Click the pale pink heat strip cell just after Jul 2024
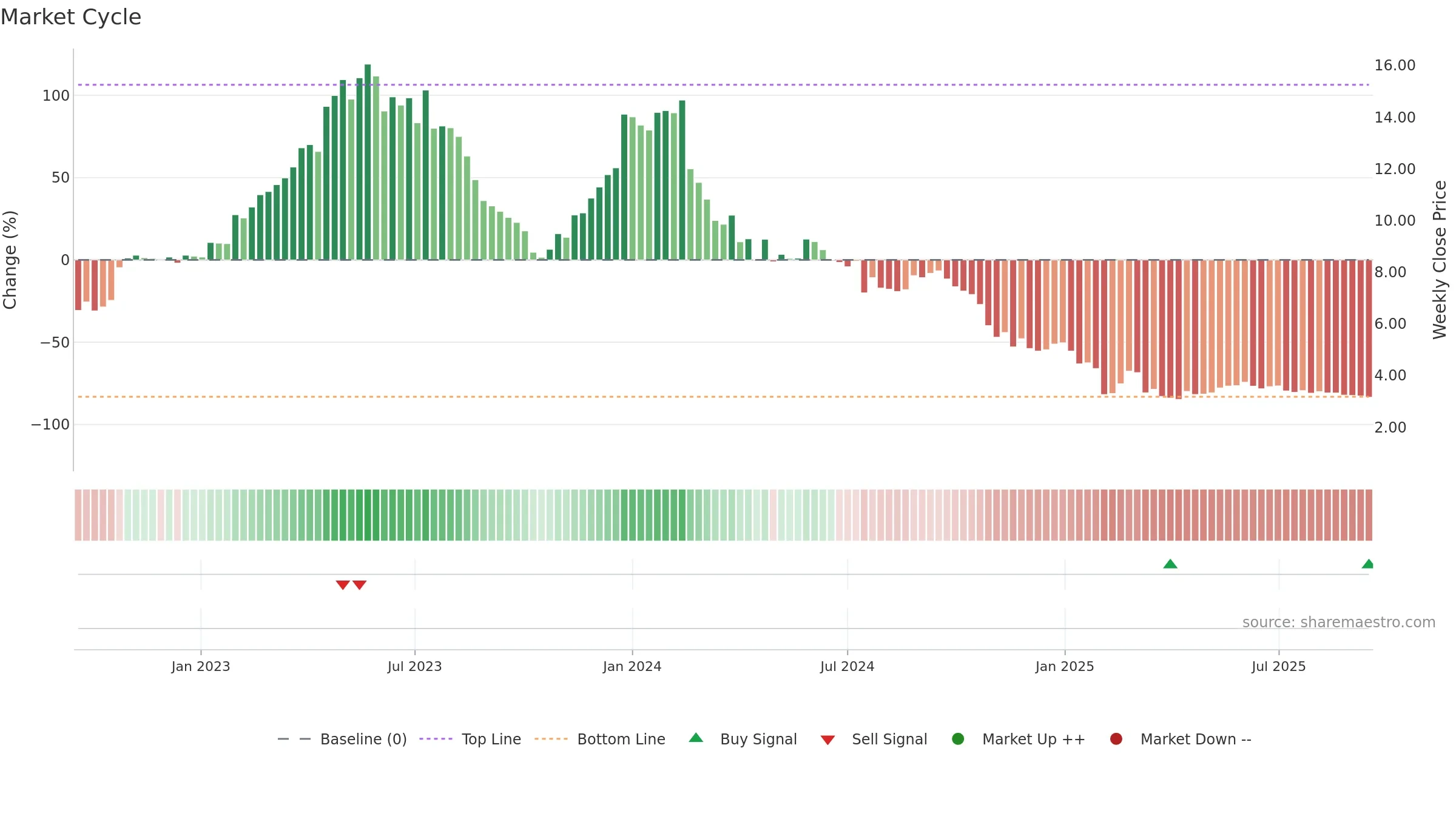1456x819 pixels. (856, 515)
